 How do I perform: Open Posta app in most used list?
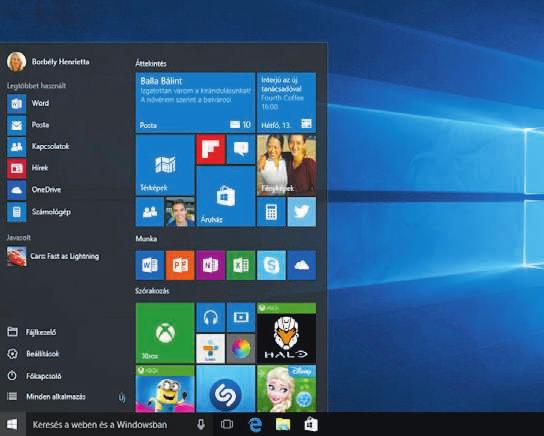pos(28,125)
